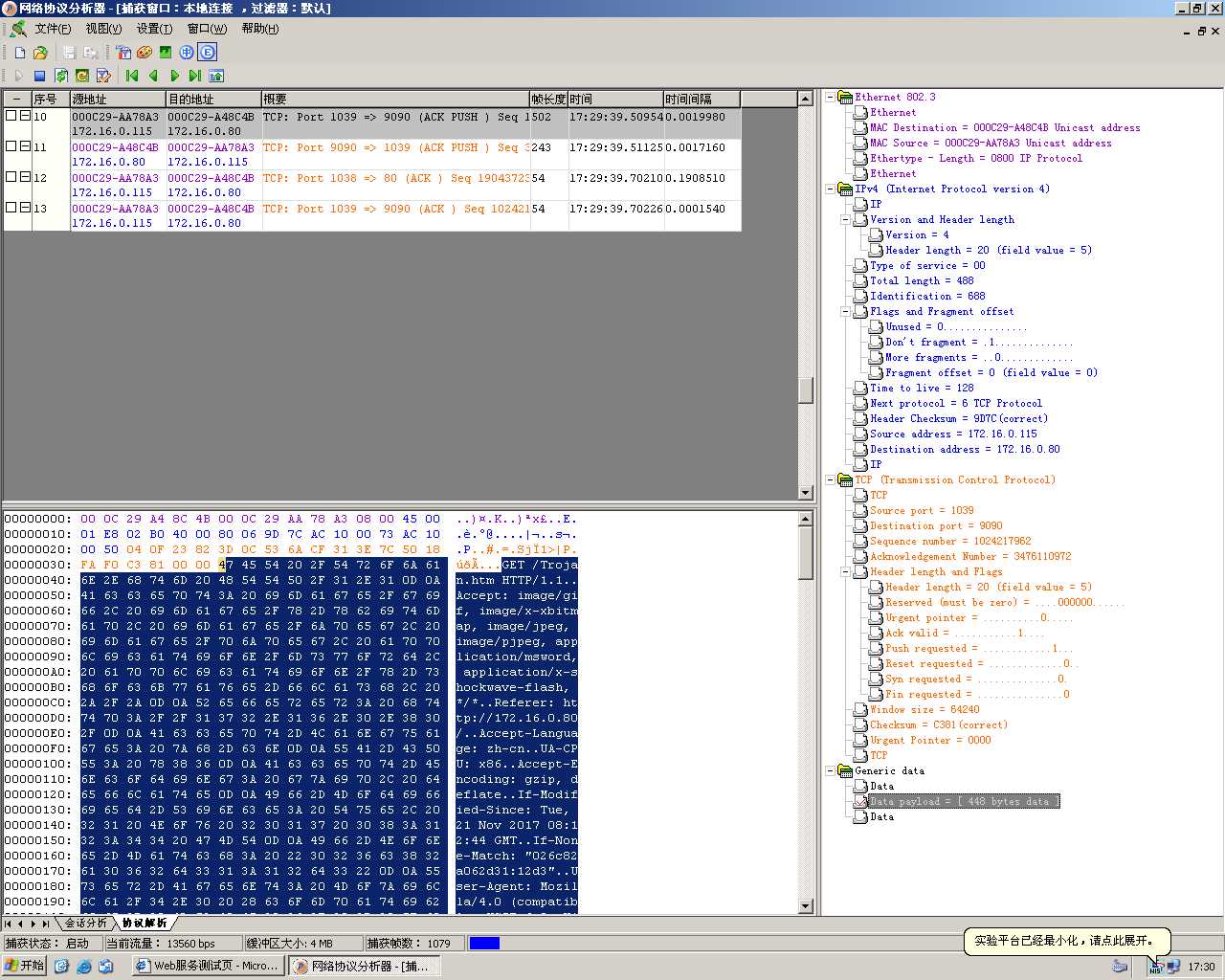Screen dimensions: 1225x980
Task: Click the NIS shield tray icon
Action: click(1155, 968)
